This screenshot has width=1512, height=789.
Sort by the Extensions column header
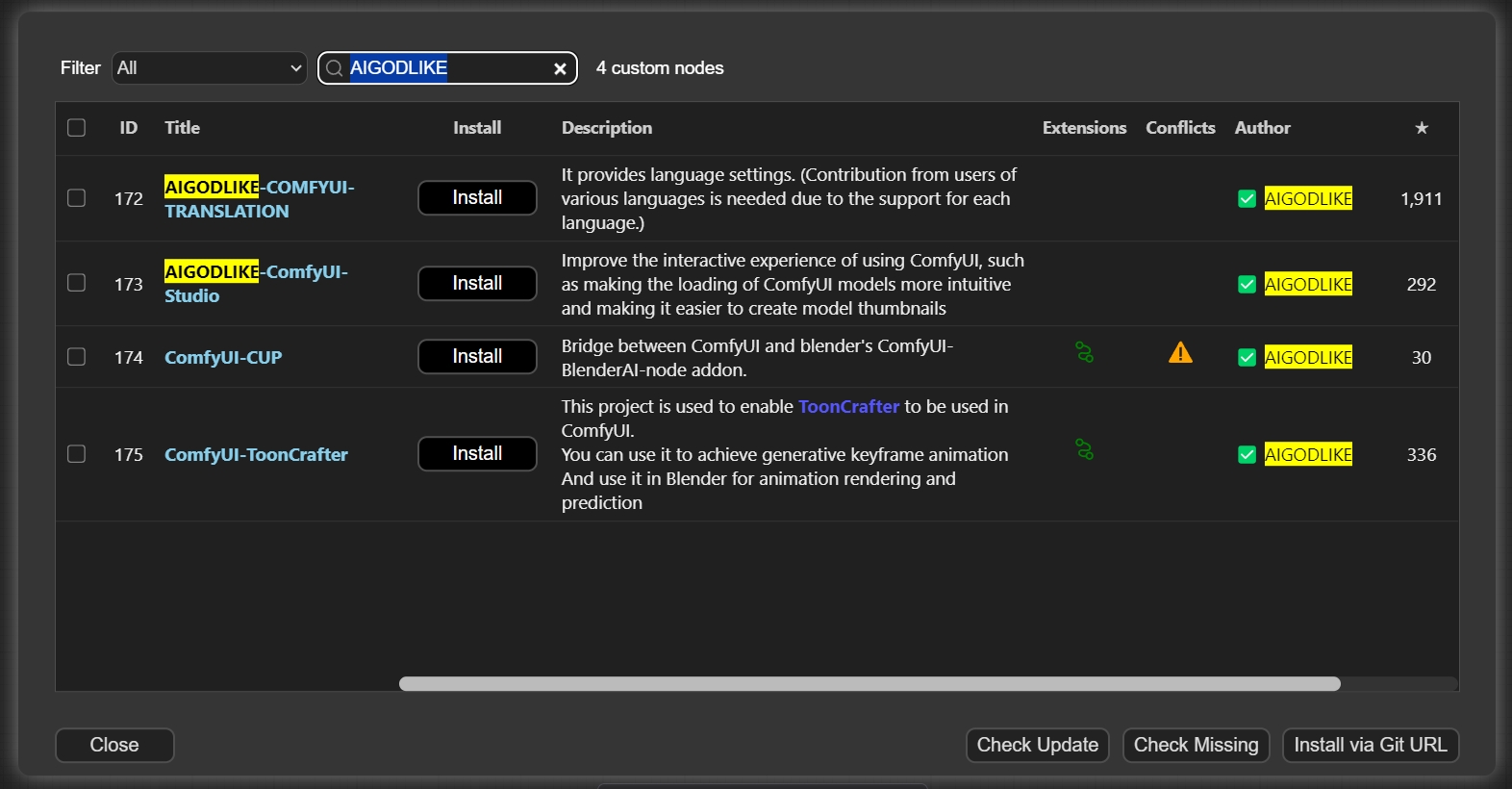pos(1084,128)
